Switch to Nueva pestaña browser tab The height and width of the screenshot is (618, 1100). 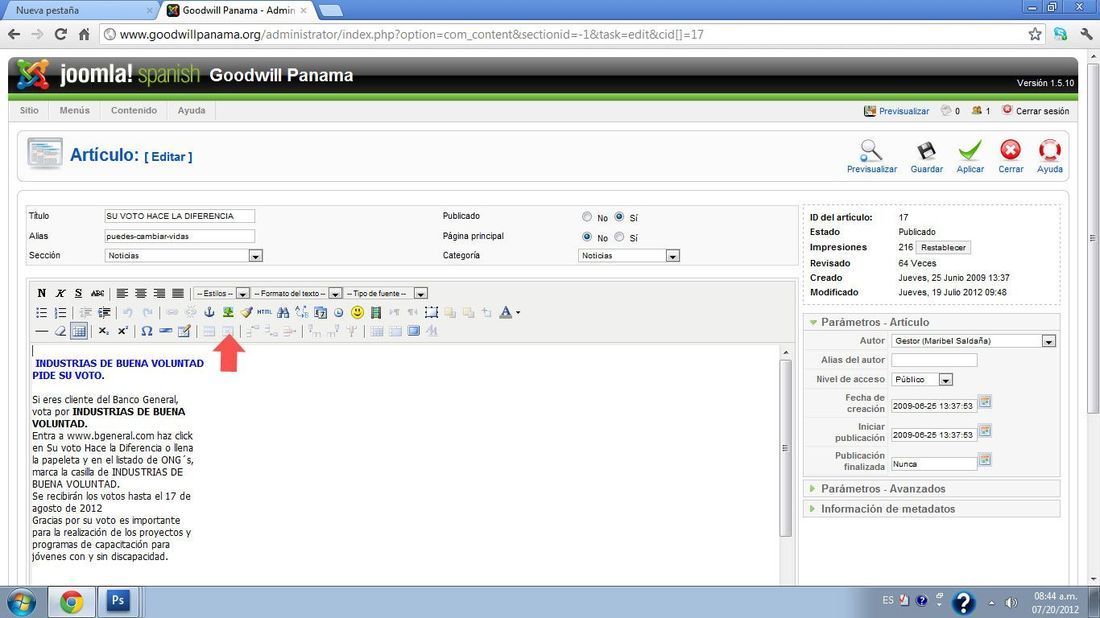click(x=79, y=11)
